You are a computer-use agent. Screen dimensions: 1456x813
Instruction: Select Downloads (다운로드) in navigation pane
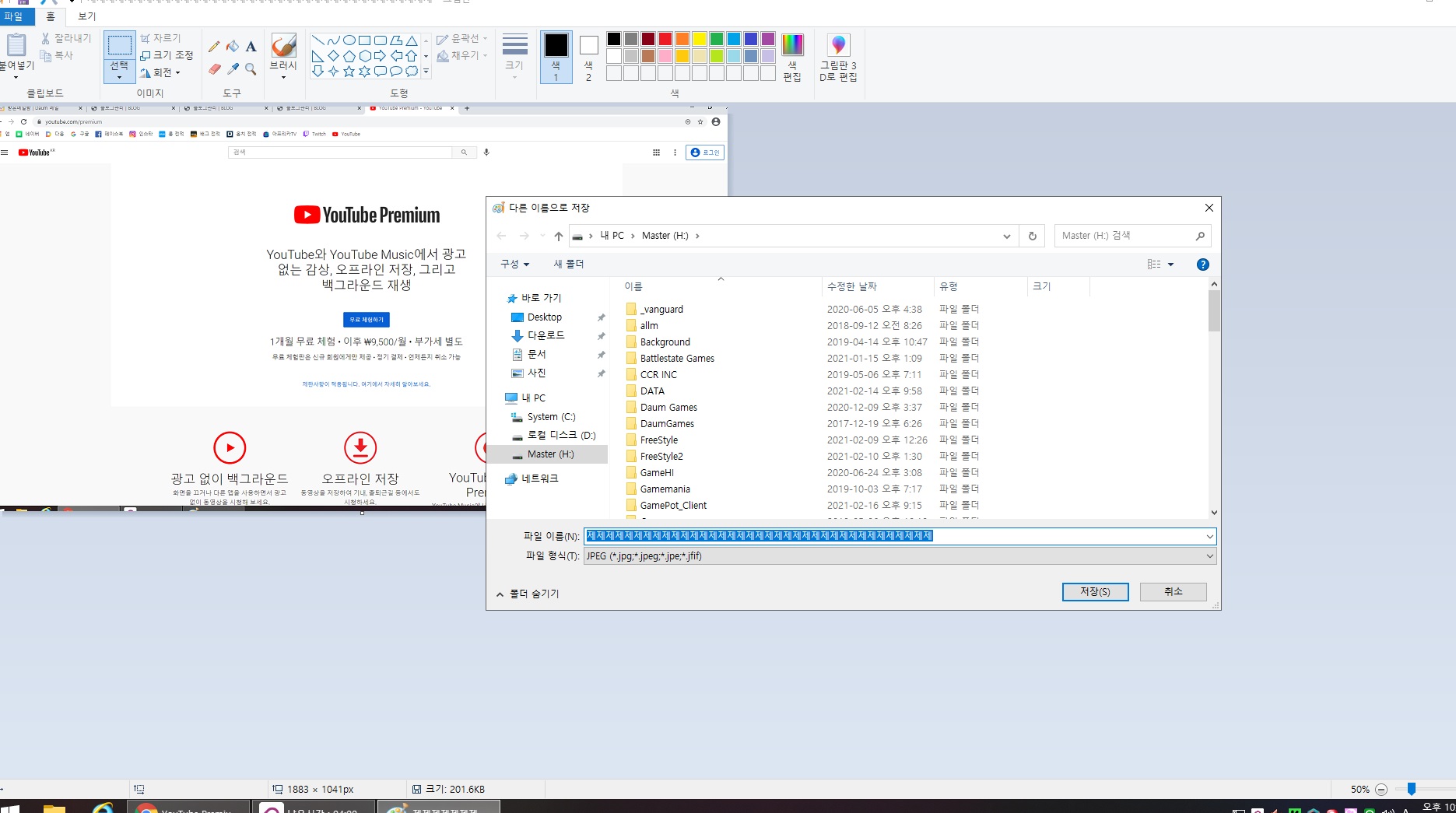[x=546, y=335]
